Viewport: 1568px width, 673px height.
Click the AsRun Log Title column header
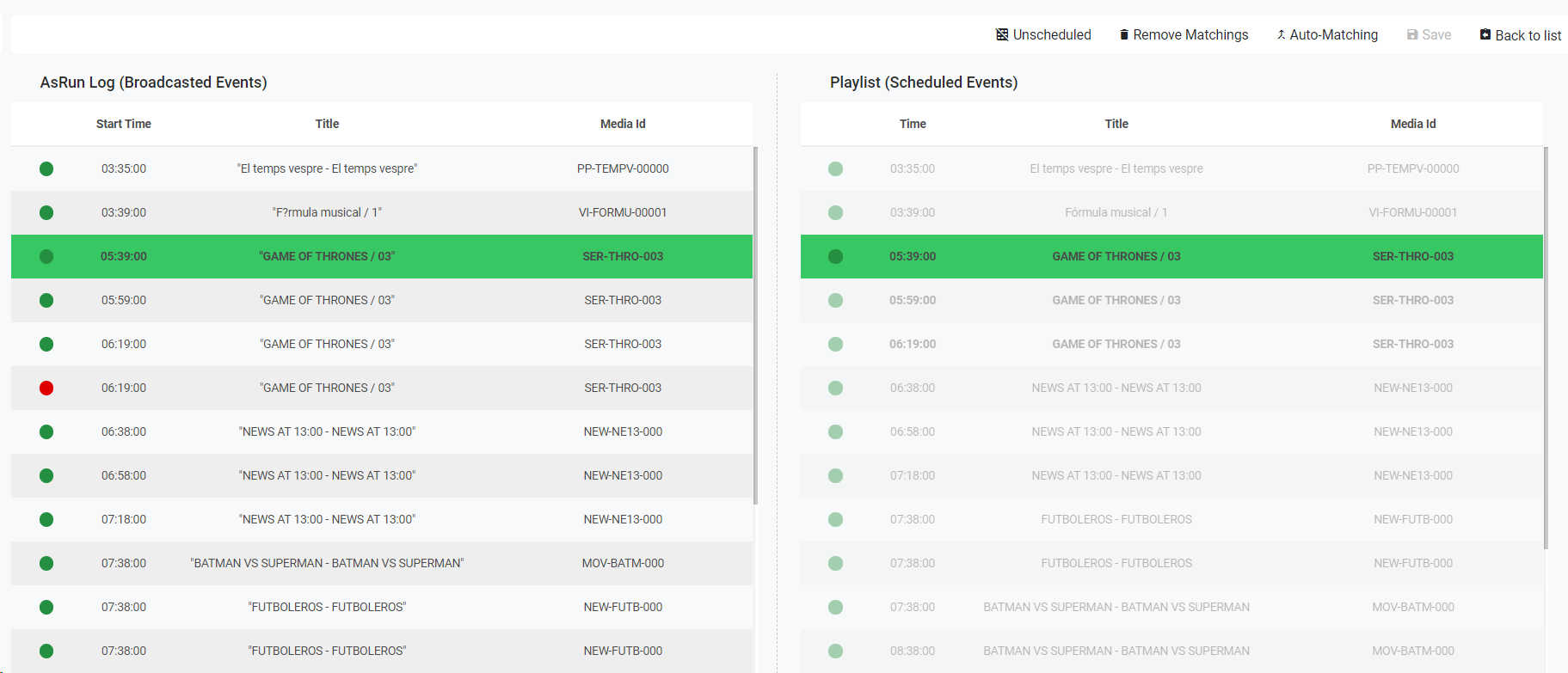[327, 124]
